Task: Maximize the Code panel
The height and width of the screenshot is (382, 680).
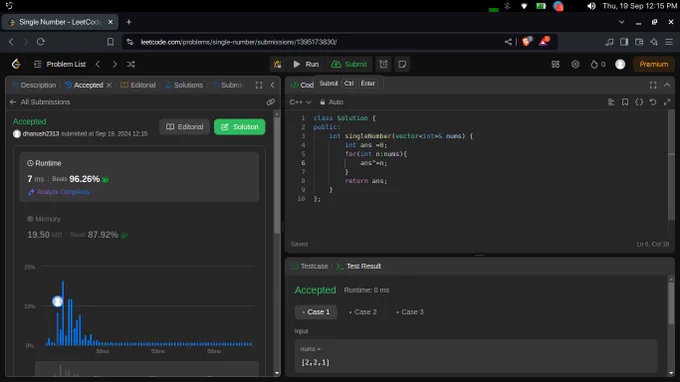Action: click(x=653, y=85)
